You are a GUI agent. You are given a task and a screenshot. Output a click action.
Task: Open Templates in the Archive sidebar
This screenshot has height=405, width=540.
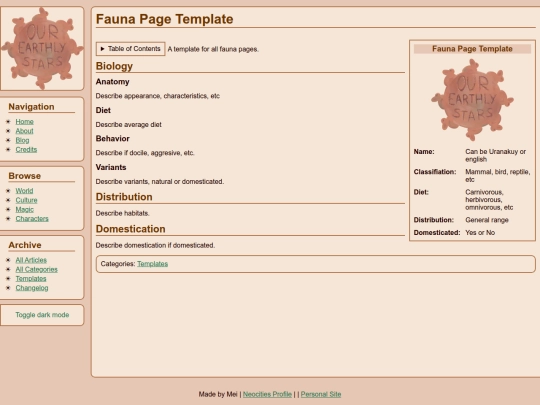point(31,279)
